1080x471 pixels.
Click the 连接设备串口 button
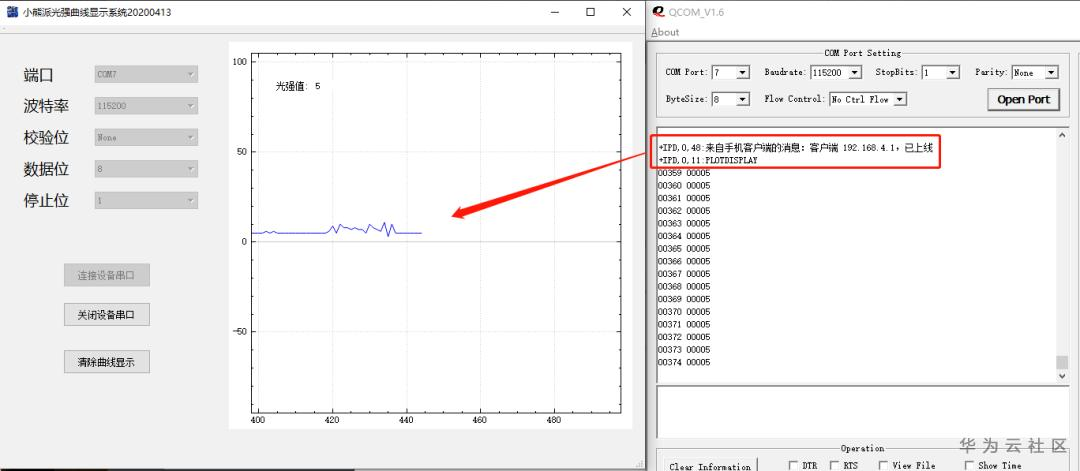pyautogui.click(x=107, y=275)
